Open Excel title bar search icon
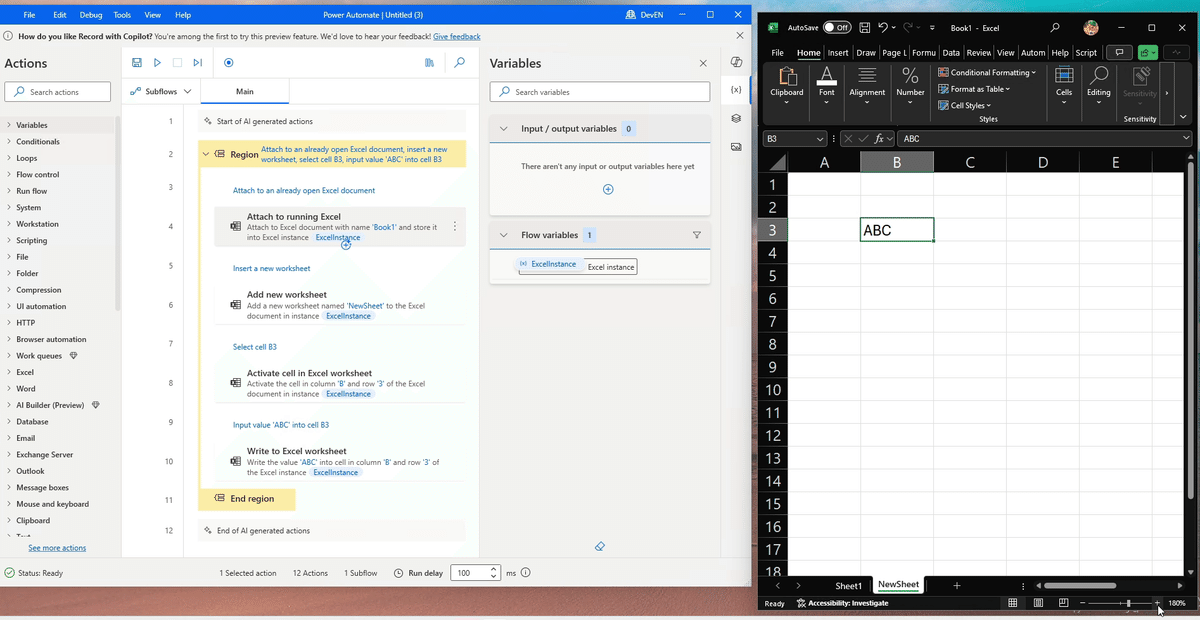The width and height of the screenshot is (1200, 620). (x=1055, y=27)
